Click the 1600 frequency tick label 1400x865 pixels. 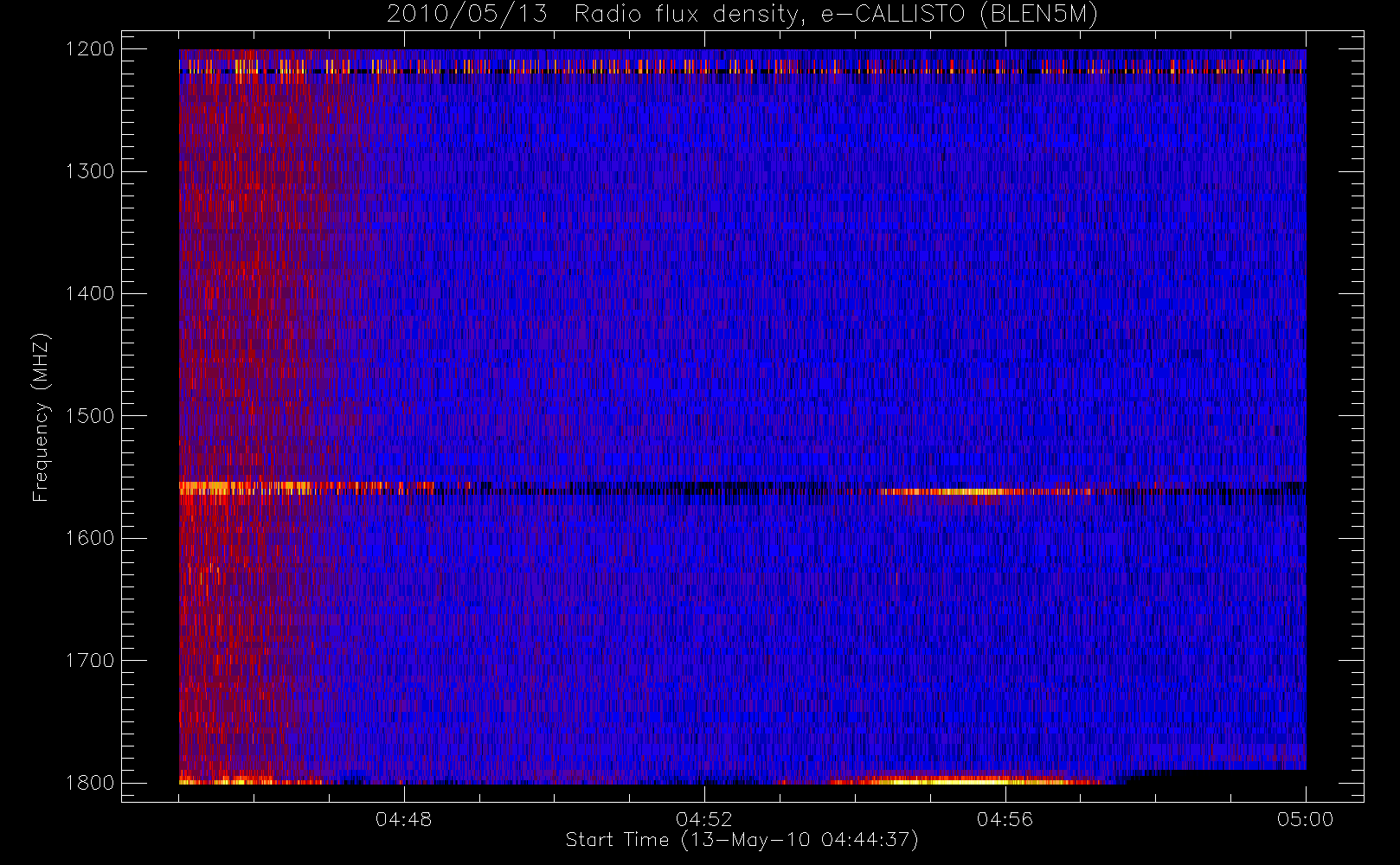[x=90, y=538]
